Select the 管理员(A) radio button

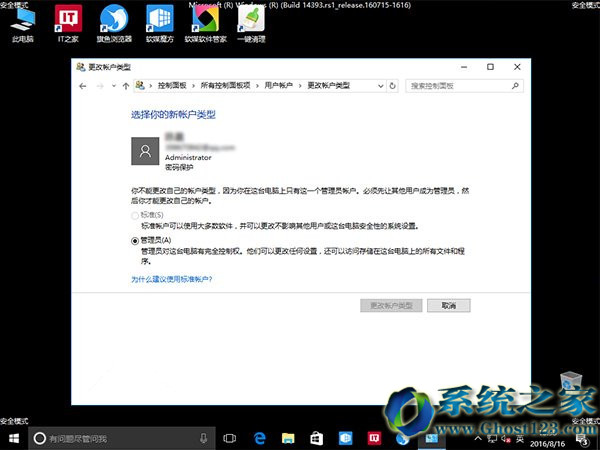click(x=136, y=241)
